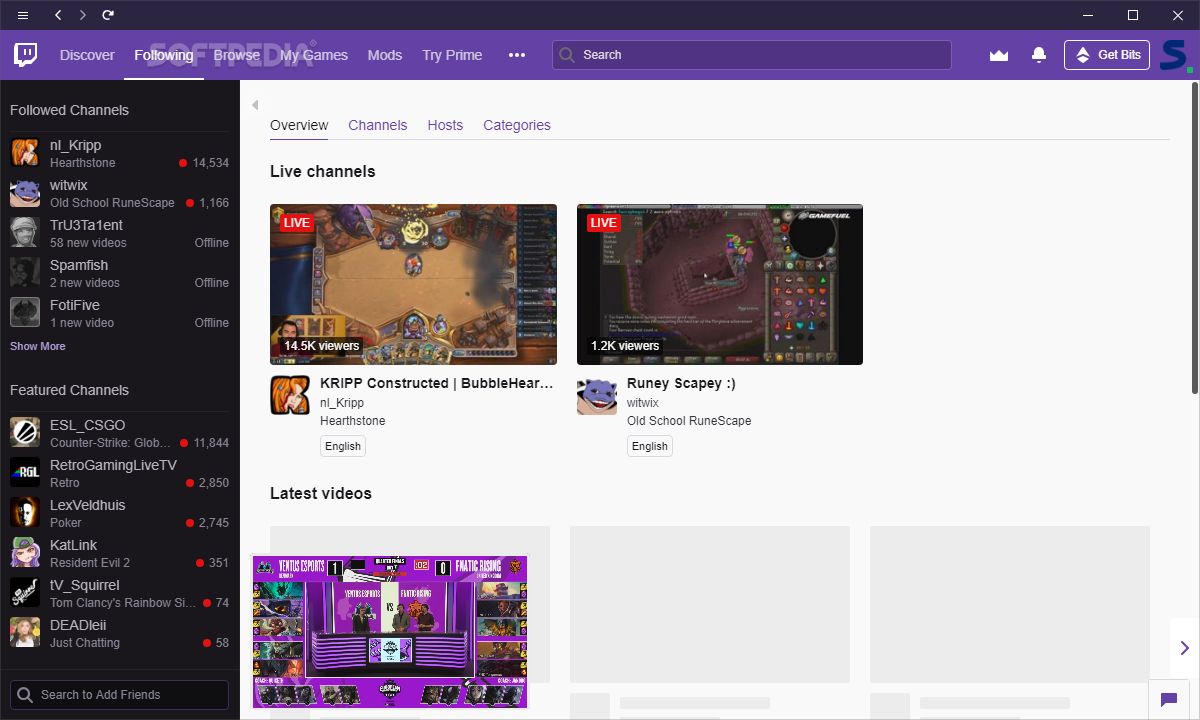Advance latest videos with right chevron
The width and height of the screenshot is (1200, 720).
[1184, 648]
